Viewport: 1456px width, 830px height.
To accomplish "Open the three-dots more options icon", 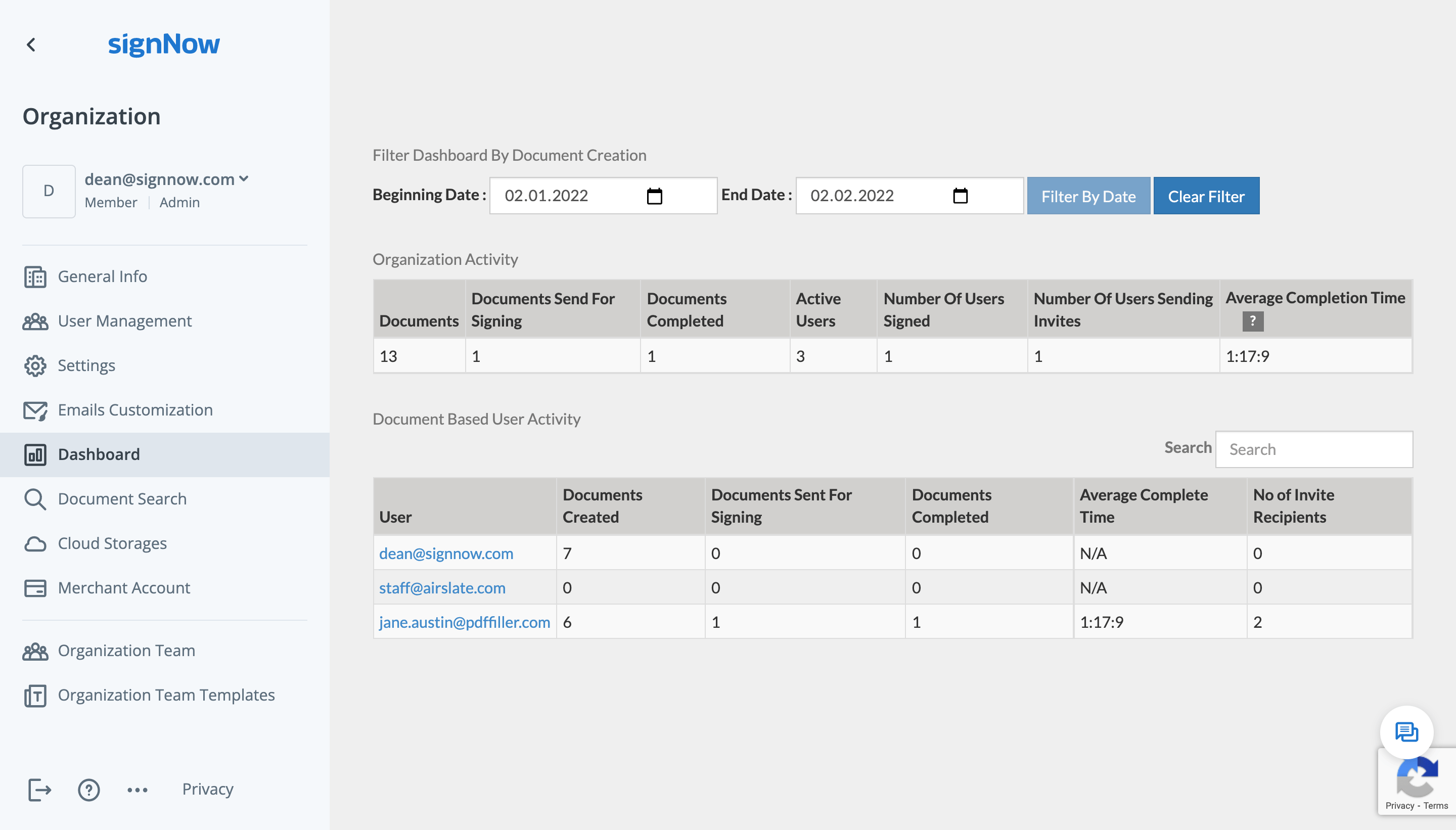I will [138, 790].
